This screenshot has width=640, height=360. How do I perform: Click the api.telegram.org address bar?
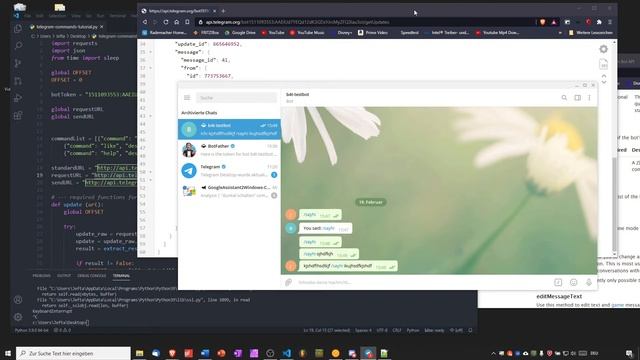(365, 22)
